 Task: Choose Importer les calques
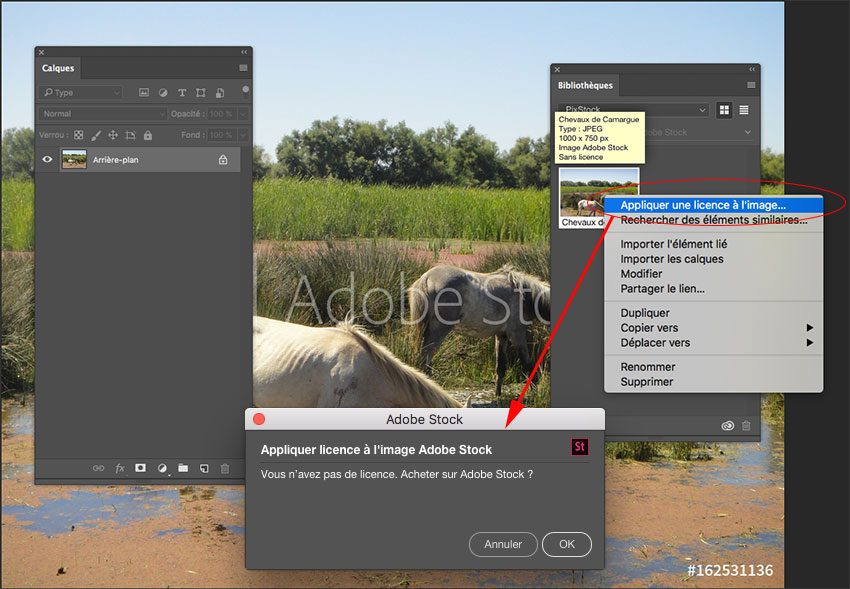click(x=713, y=259)
